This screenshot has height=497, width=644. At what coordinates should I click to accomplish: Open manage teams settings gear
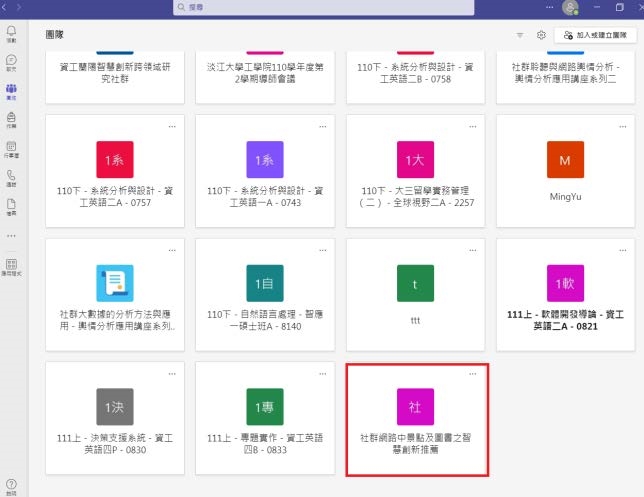541,35
